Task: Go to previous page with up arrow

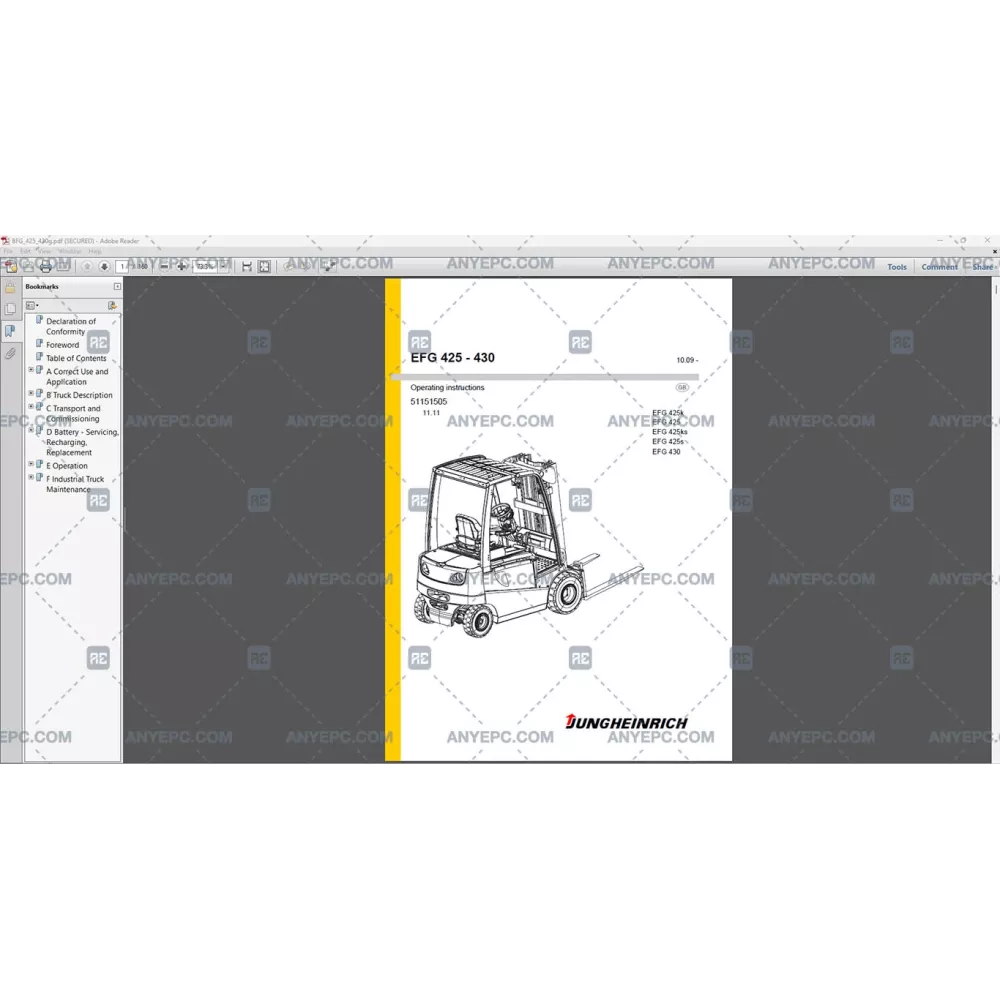Action: 88,267
